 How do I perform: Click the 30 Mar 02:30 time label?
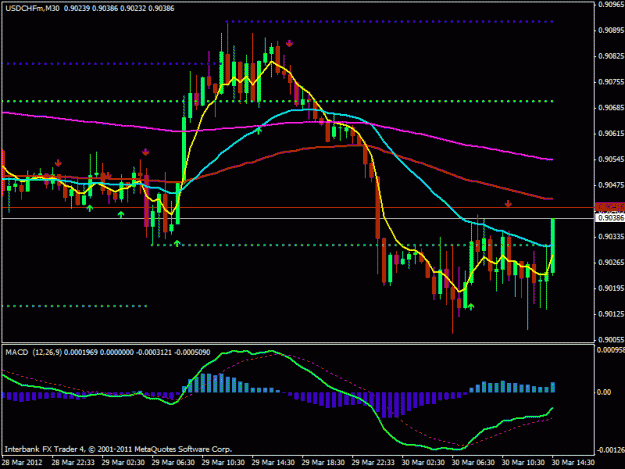423,463
